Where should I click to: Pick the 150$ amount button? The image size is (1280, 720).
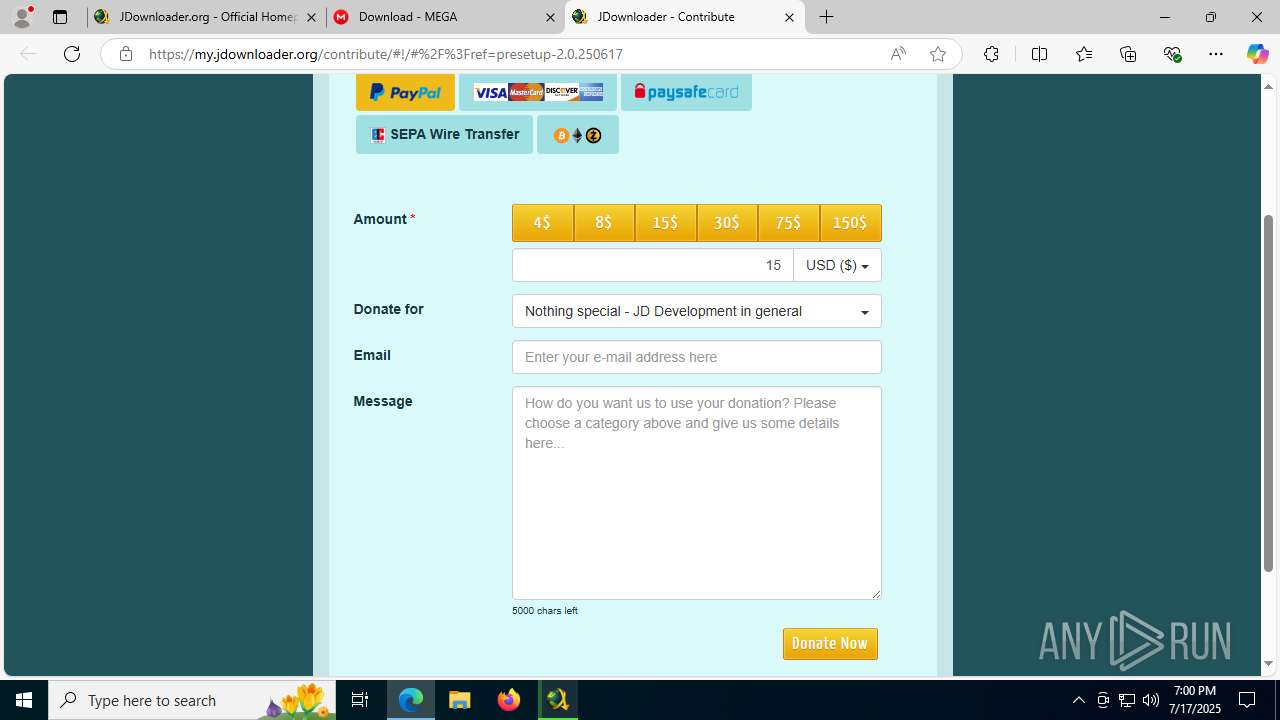[x=851, y=223]
